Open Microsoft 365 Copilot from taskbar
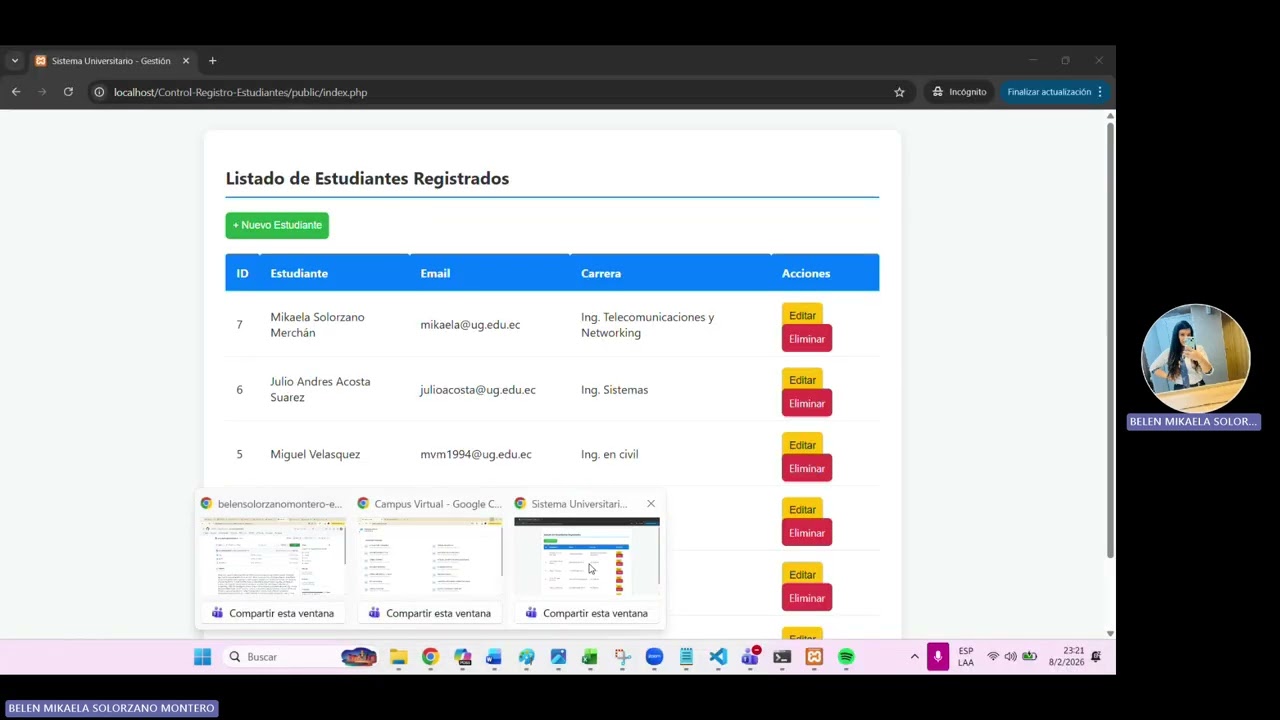Screen dimensions: 1280x720 462,657
